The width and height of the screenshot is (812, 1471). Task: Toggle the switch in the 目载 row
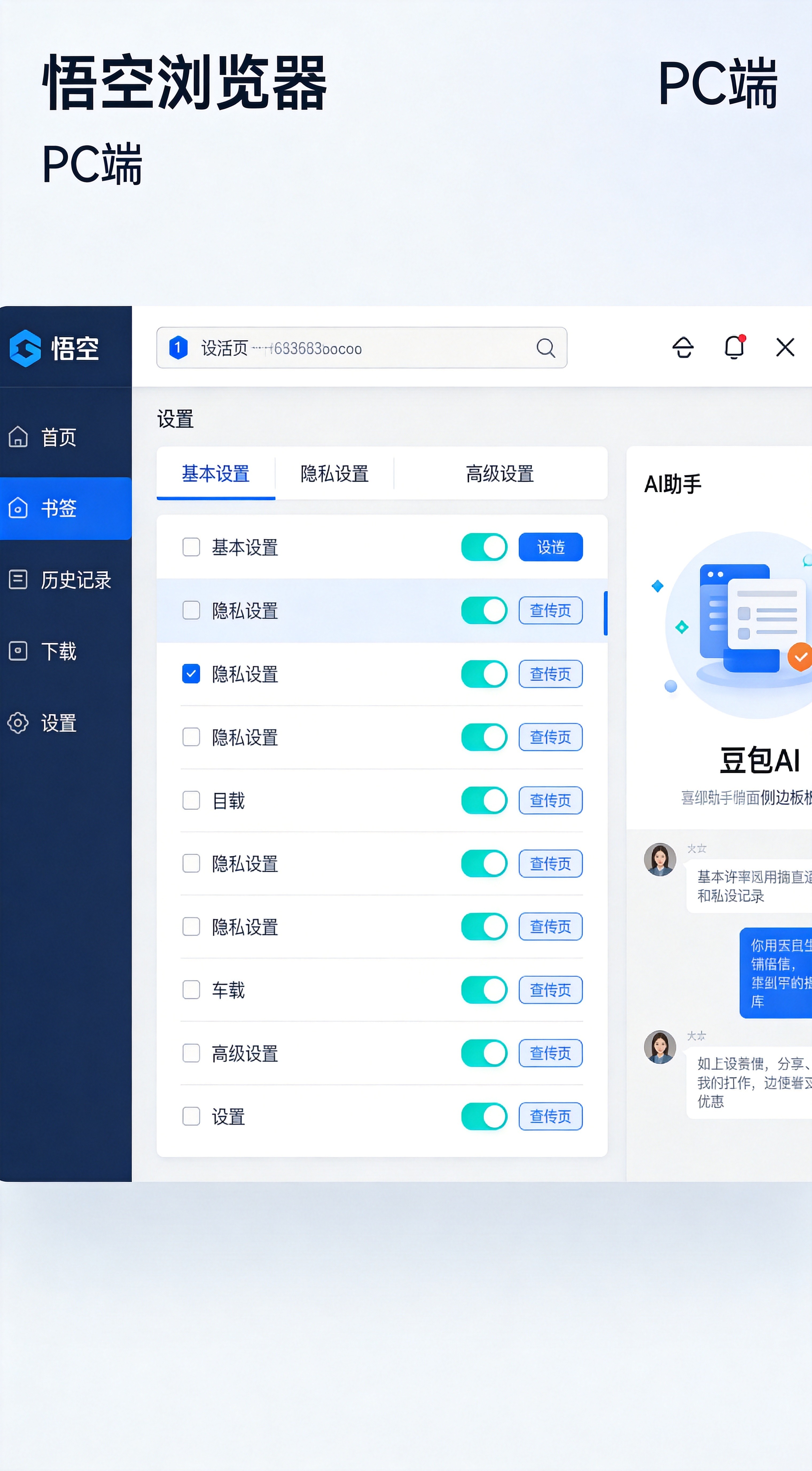[485, 800]
